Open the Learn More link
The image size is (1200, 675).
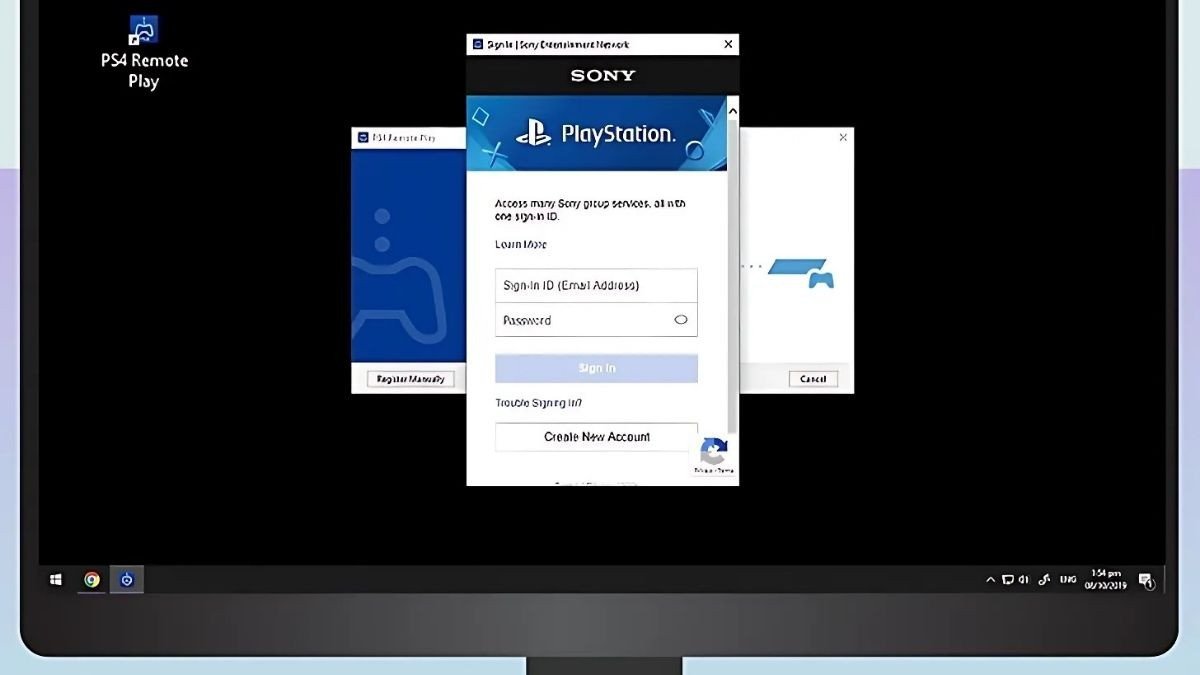click(521, 244)
